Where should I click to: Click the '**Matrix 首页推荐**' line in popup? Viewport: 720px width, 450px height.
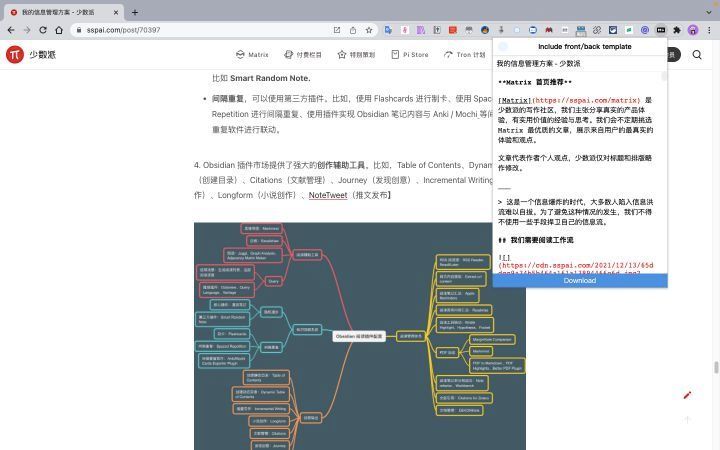pos(535,82)
